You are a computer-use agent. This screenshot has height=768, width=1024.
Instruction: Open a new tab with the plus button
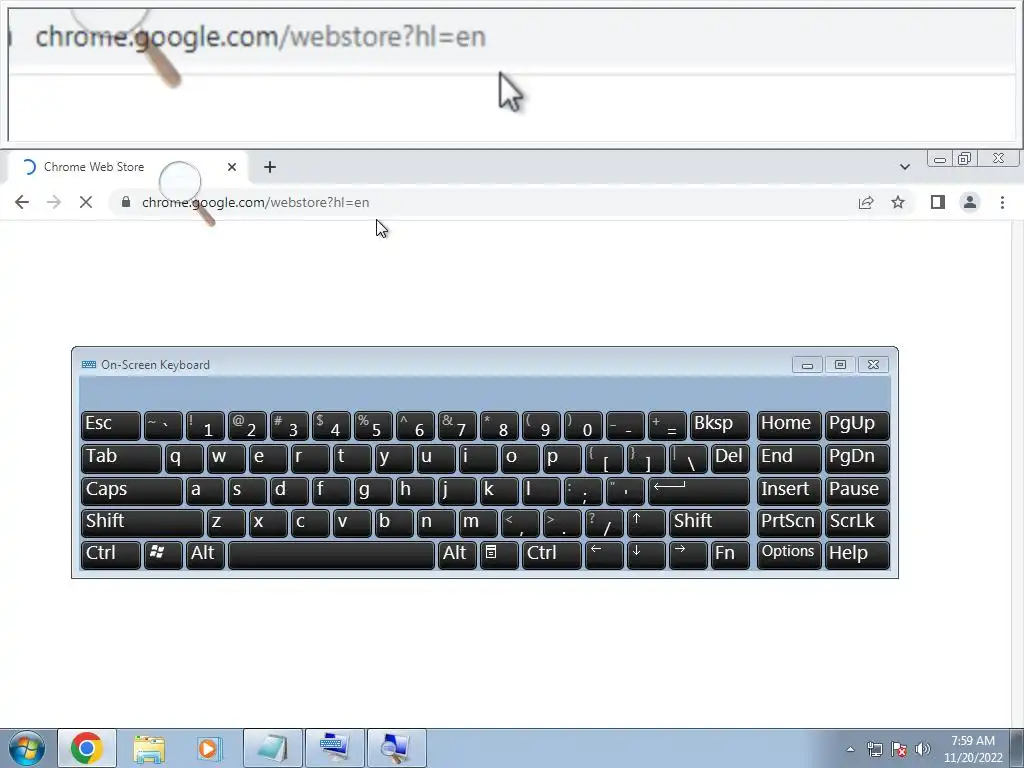270,167
